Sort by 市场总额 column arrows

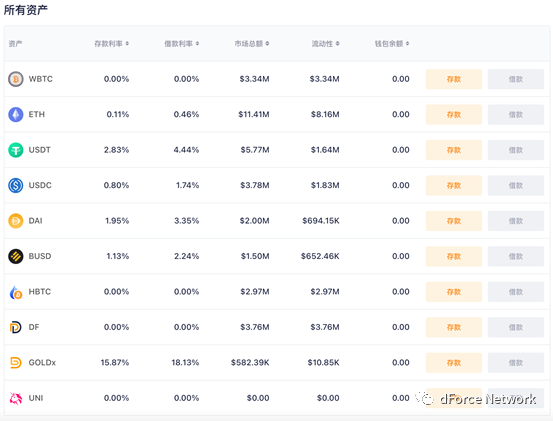click(x=267, y=43)
